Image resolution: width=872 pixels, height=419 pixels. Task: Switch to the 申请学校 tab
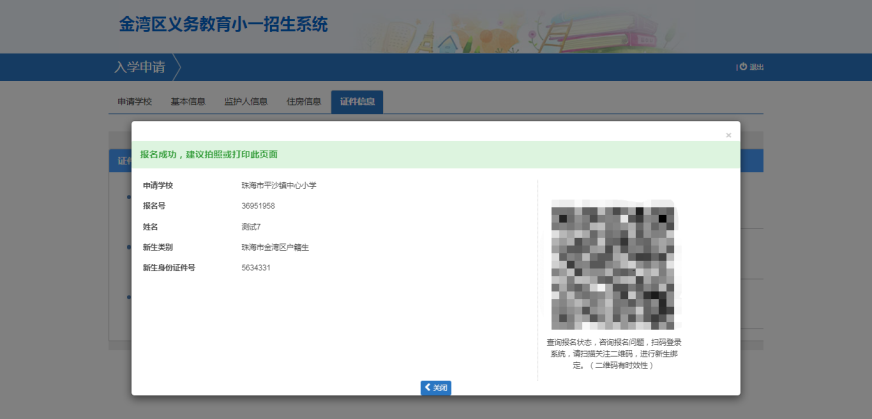(134, 102)
